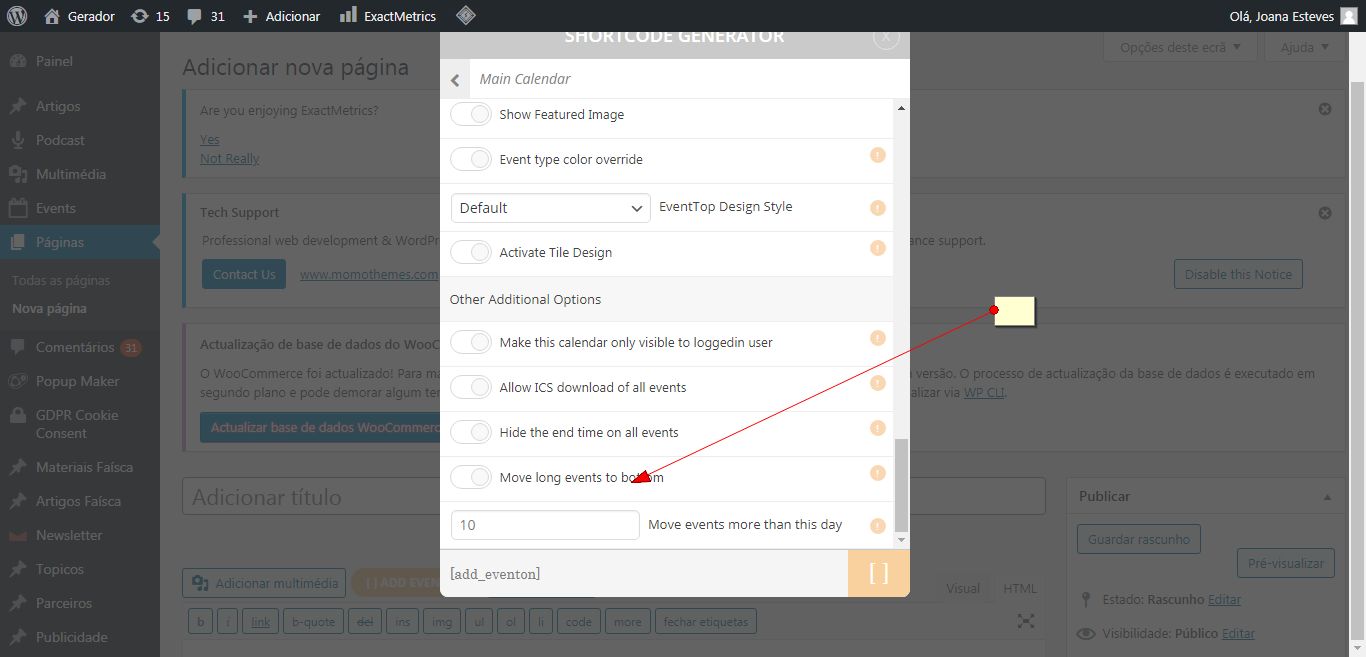Screen dimensions: 1366x657
Task: Click the shortcode generator scrollbar thumb
Action: (901, 484)
